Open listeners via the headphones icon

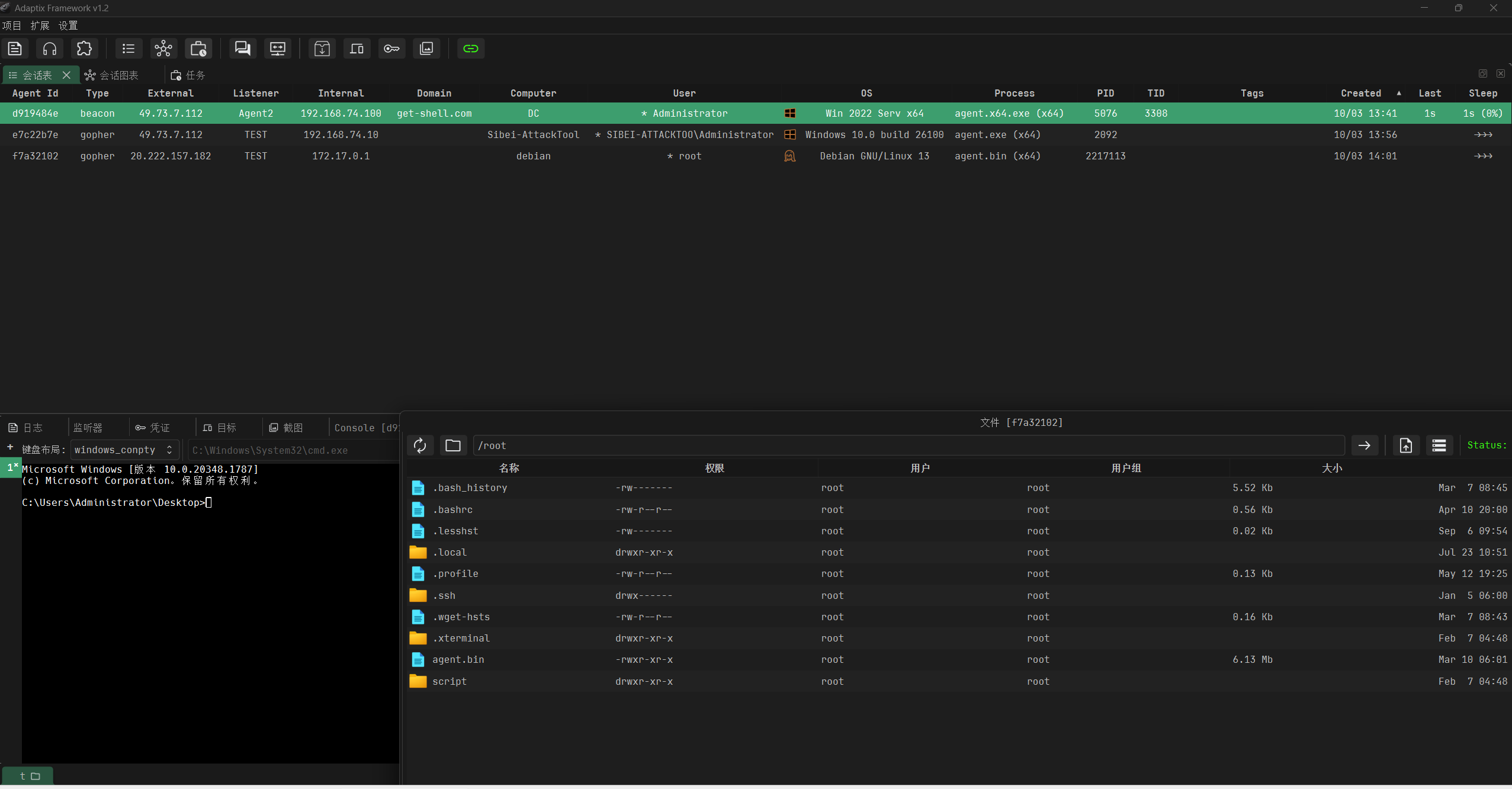tap(50, 49)
